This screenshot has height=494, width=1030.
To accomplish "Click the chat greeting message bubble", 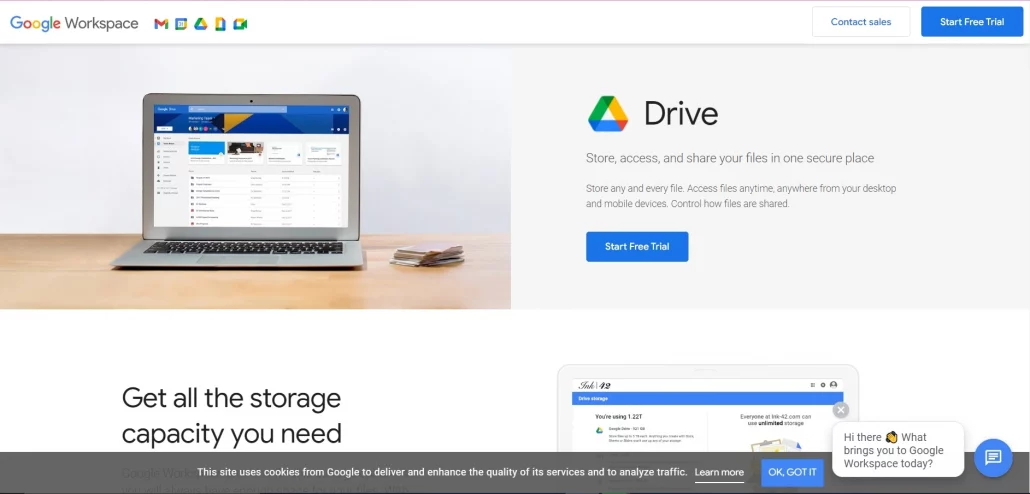I will click(x=898, y=450).
